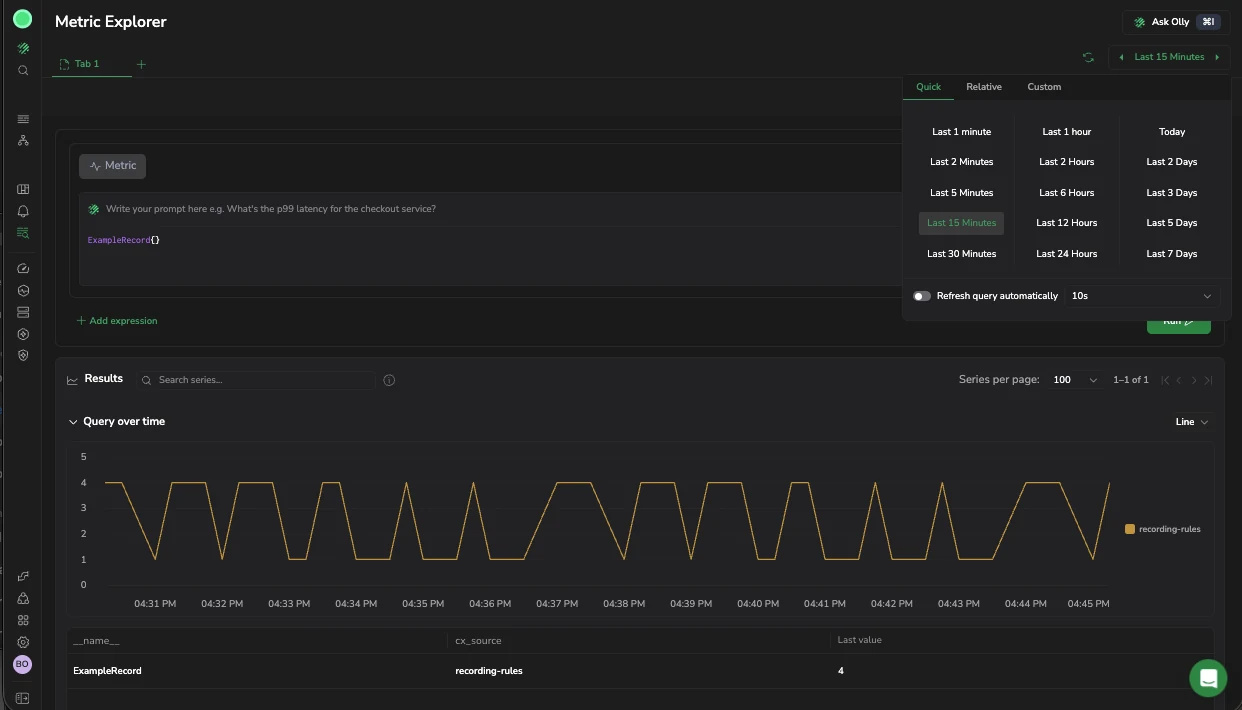Screen dimensions: 1242x710
Task: Open the 10s refresh interval dropdown
Action: pyautogui.click(x=1142, y=296)
